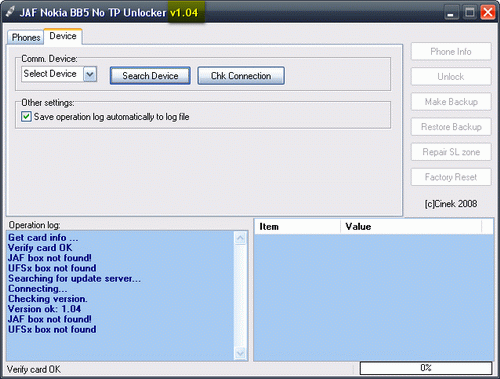Close the JAF Unlocker window
The image size is (500, 379).
488,13
